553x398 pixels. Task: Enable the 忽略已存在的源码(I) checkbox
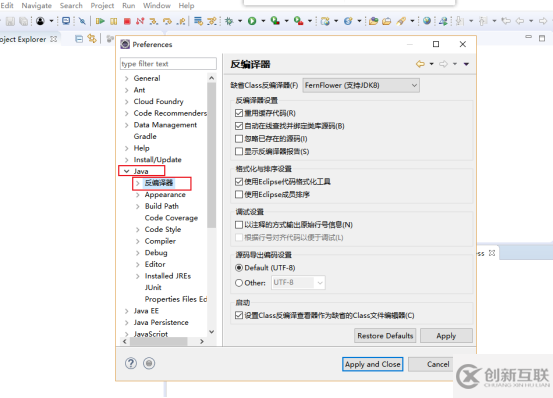(x=239, y=139)
